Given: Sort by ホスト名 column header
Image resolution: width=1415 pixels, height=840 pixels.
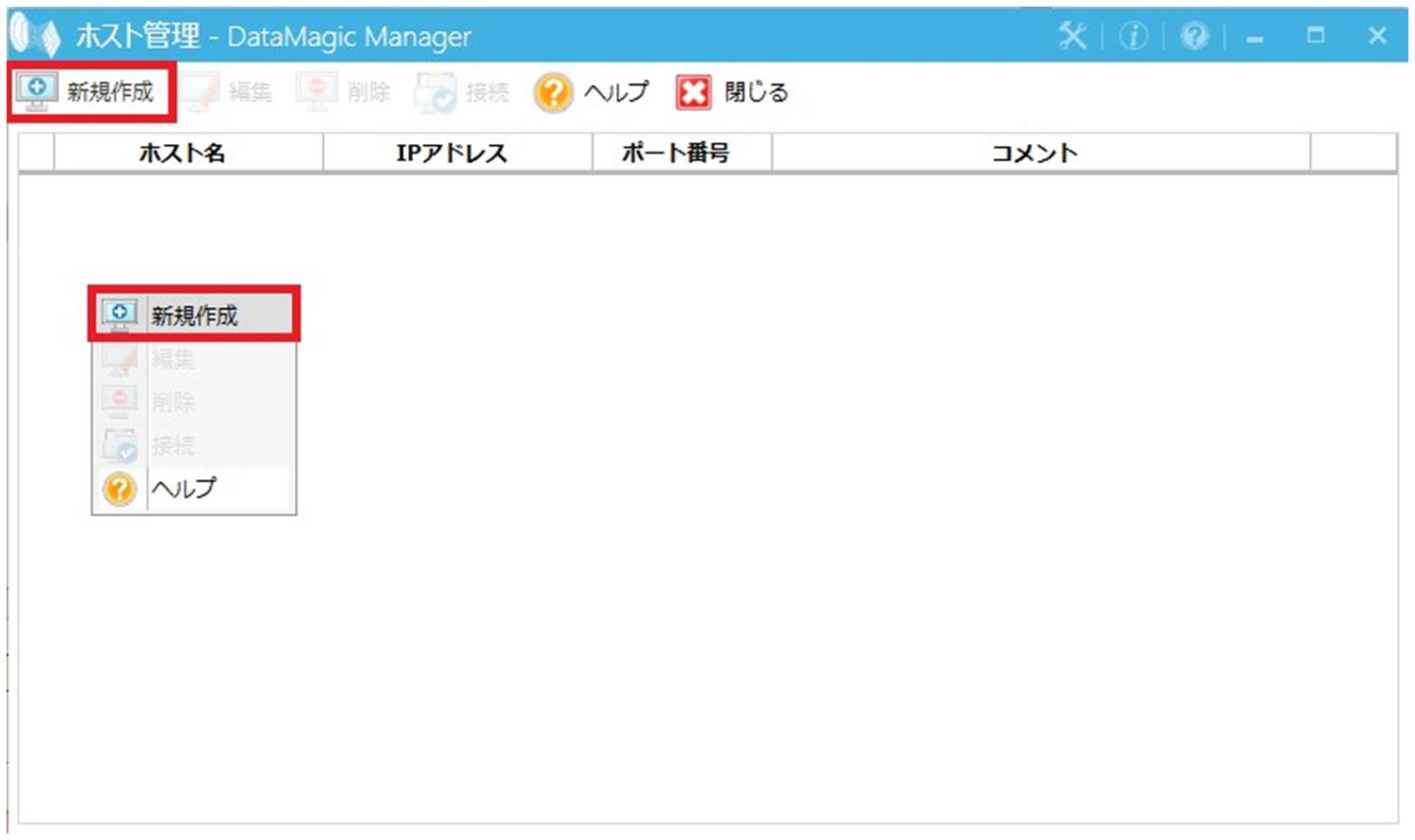Looking at the screenshot, I should (x=188, y=153).
